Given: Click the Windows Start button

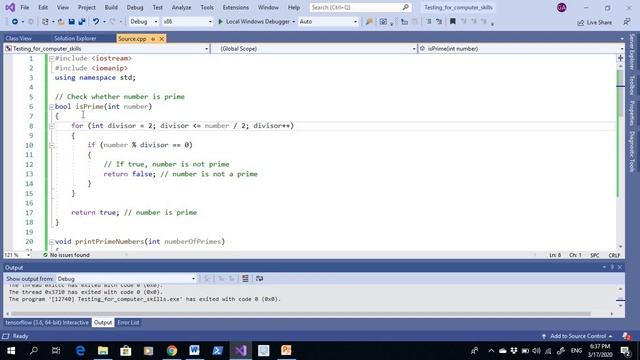Looking at the screenshot, I should pyautogui.click(x=11, y=351).
